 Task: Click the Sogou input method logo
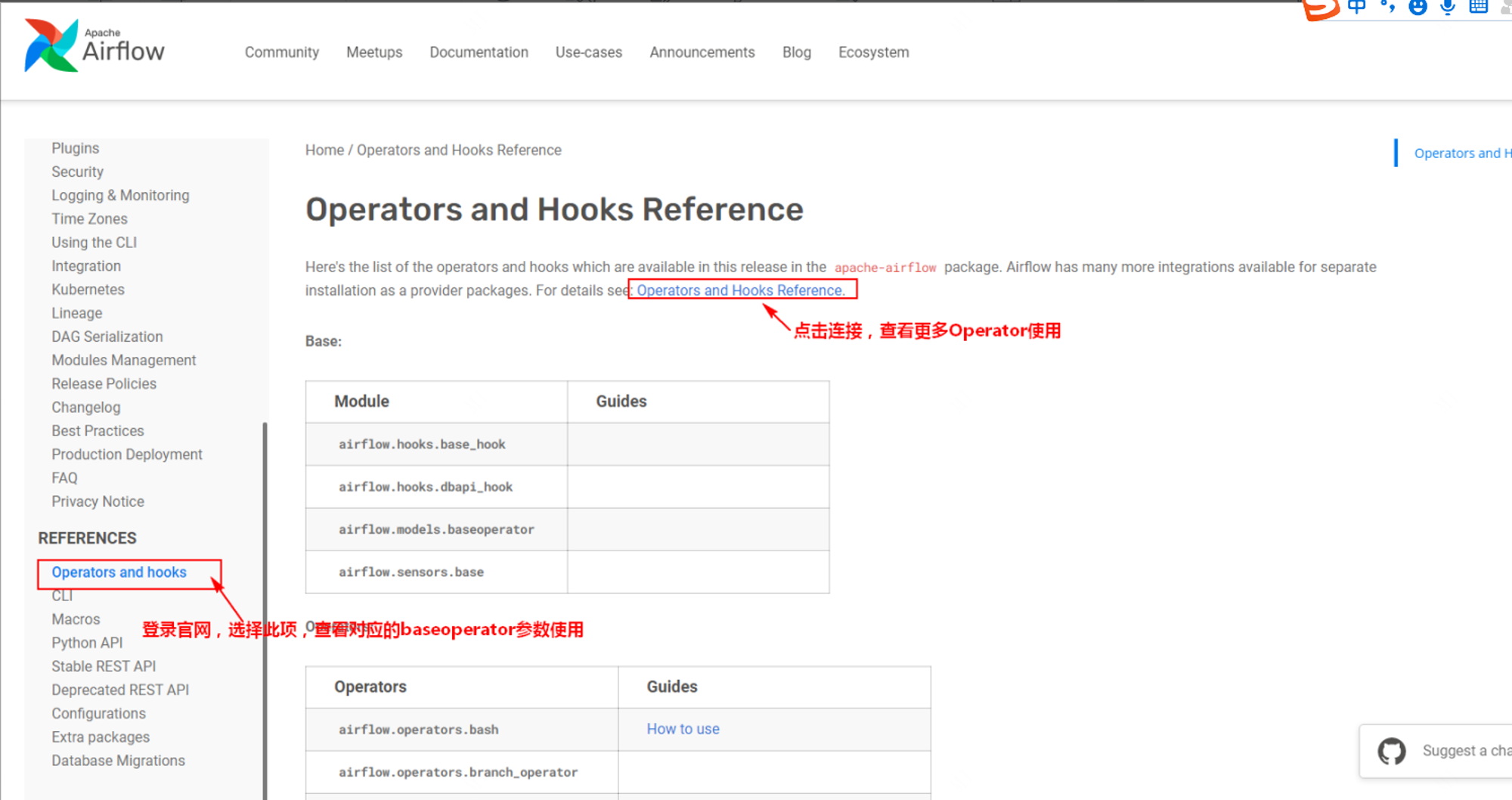(1323, 9)
